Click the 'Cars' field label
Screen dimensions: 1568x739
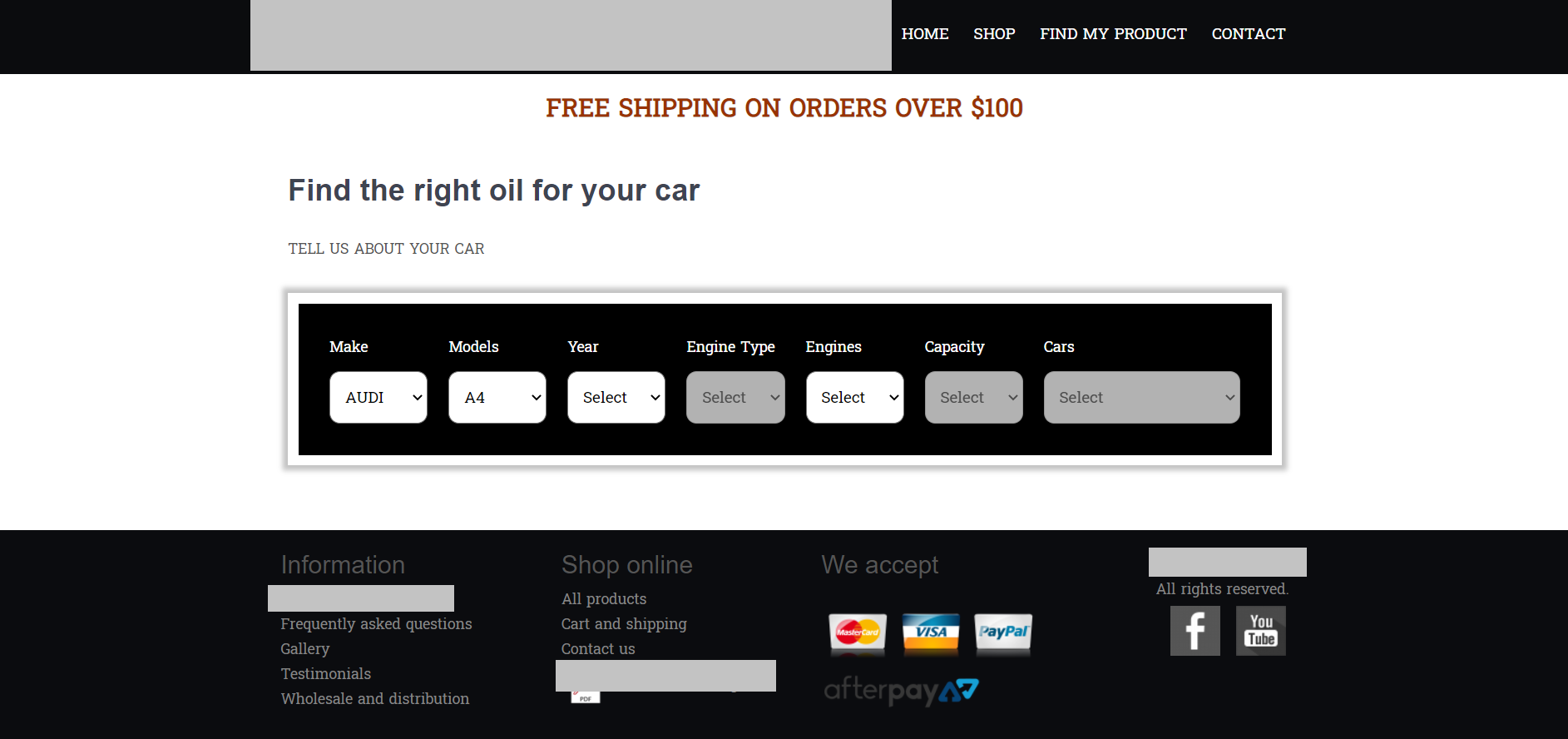coord(1059,347)
